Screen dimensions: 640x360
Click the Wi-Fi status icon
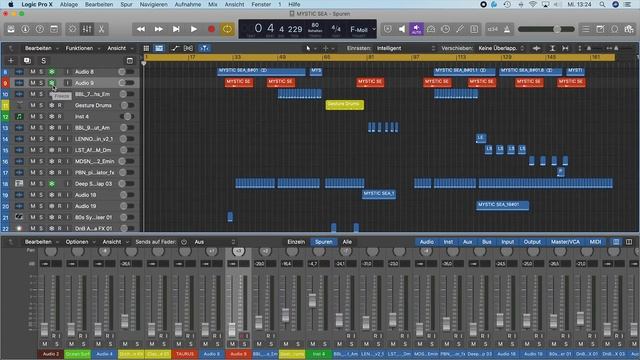[x=533, y=4]
